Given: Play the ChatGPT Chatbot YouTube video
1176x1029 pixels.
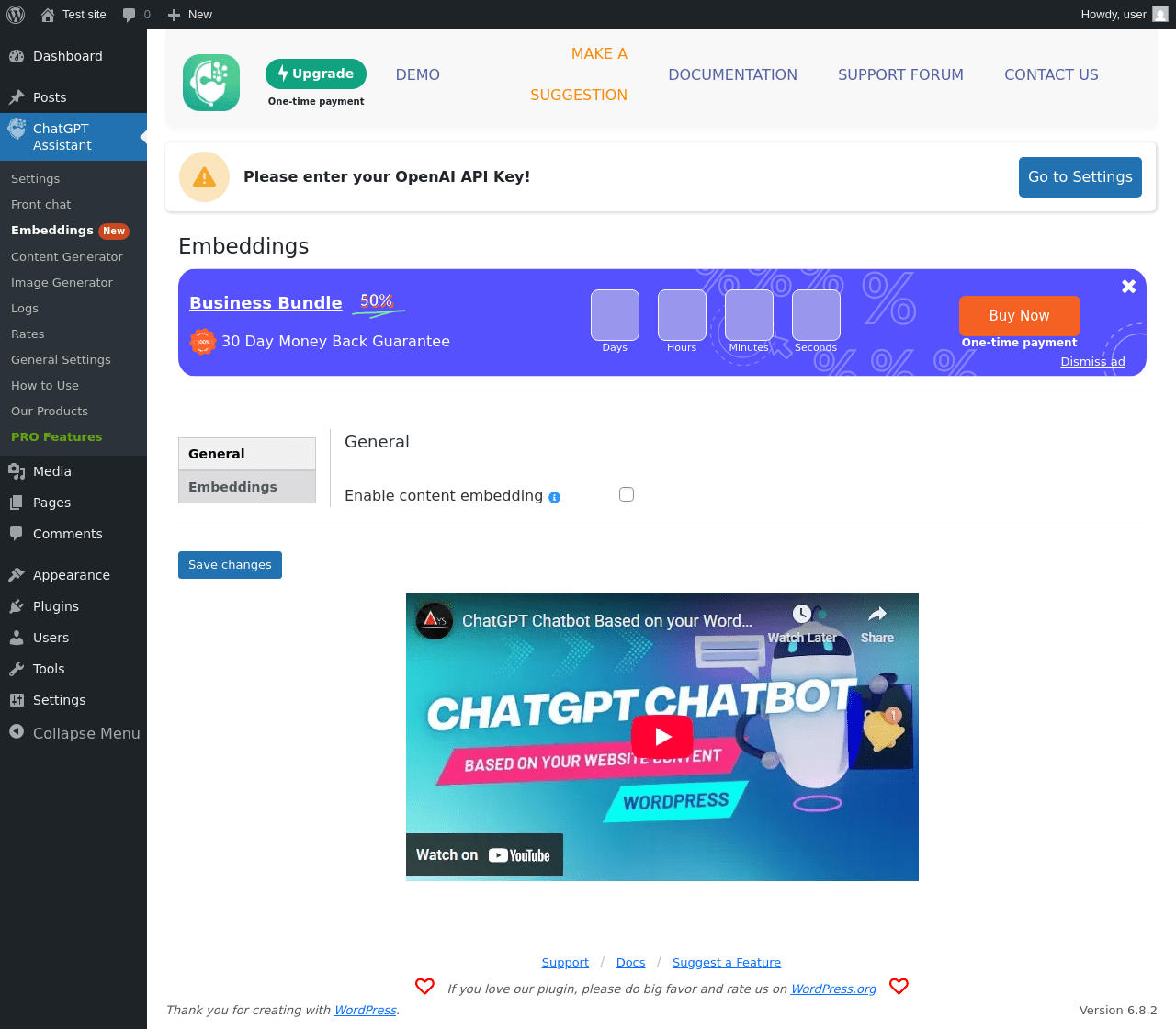Looking at the screenshot, I should [x=662, y=736].
